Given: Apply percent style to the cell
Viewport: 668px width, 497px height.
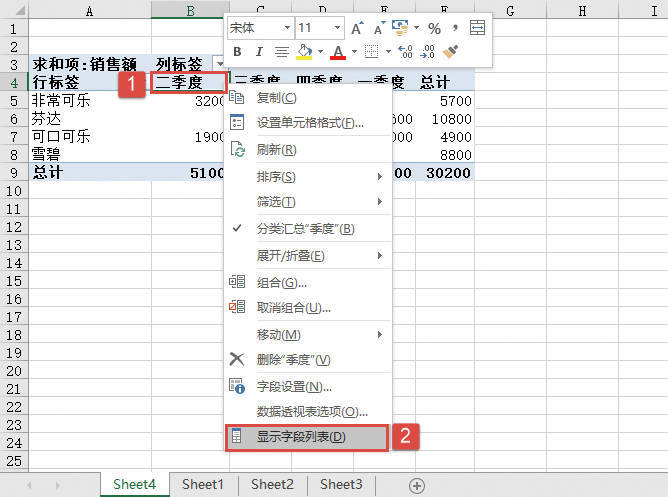Looking at the screenshot, I should [434, 28].
